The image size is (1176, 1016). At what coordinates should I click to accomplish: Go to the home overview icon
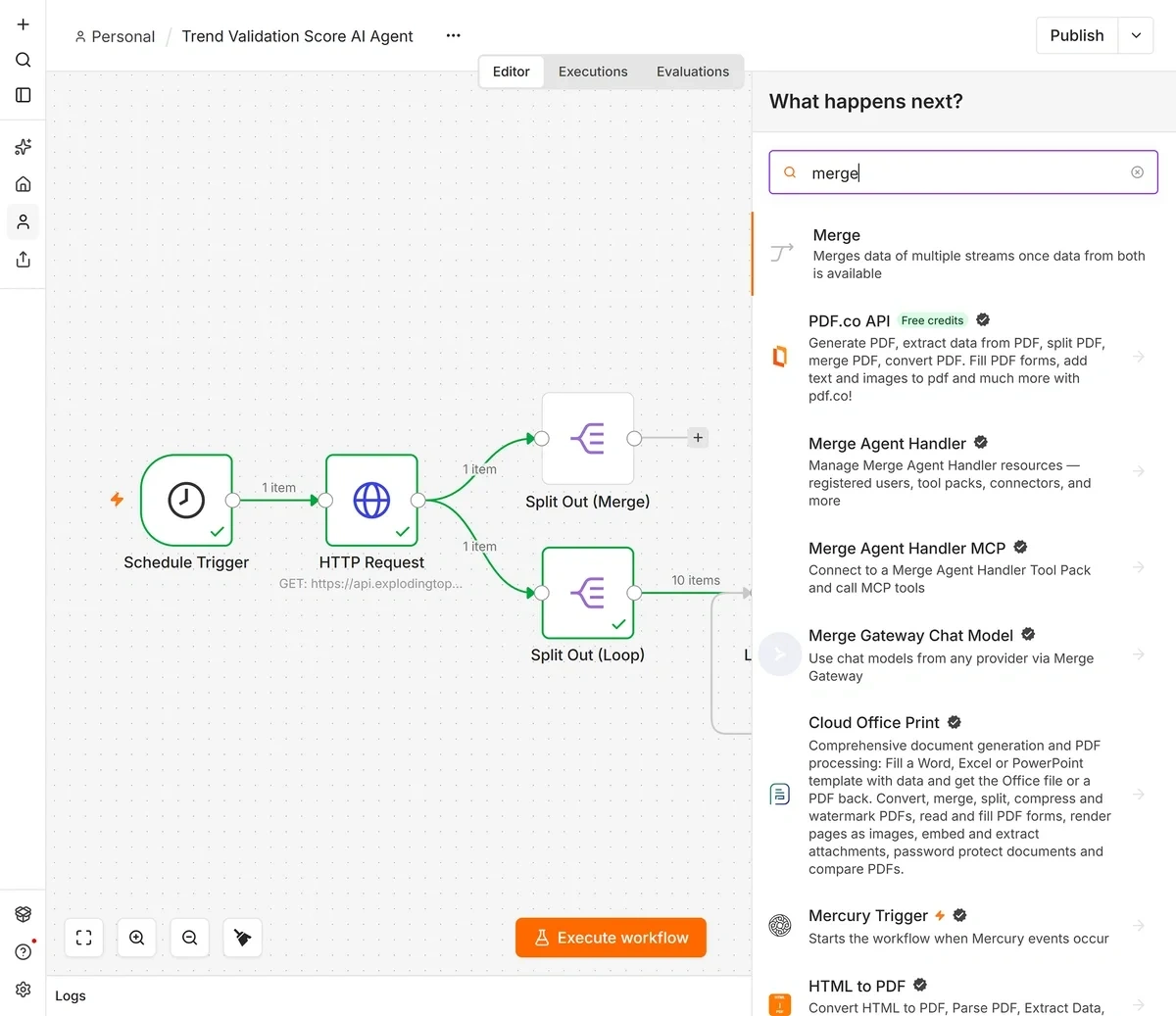tap(24, 184)
